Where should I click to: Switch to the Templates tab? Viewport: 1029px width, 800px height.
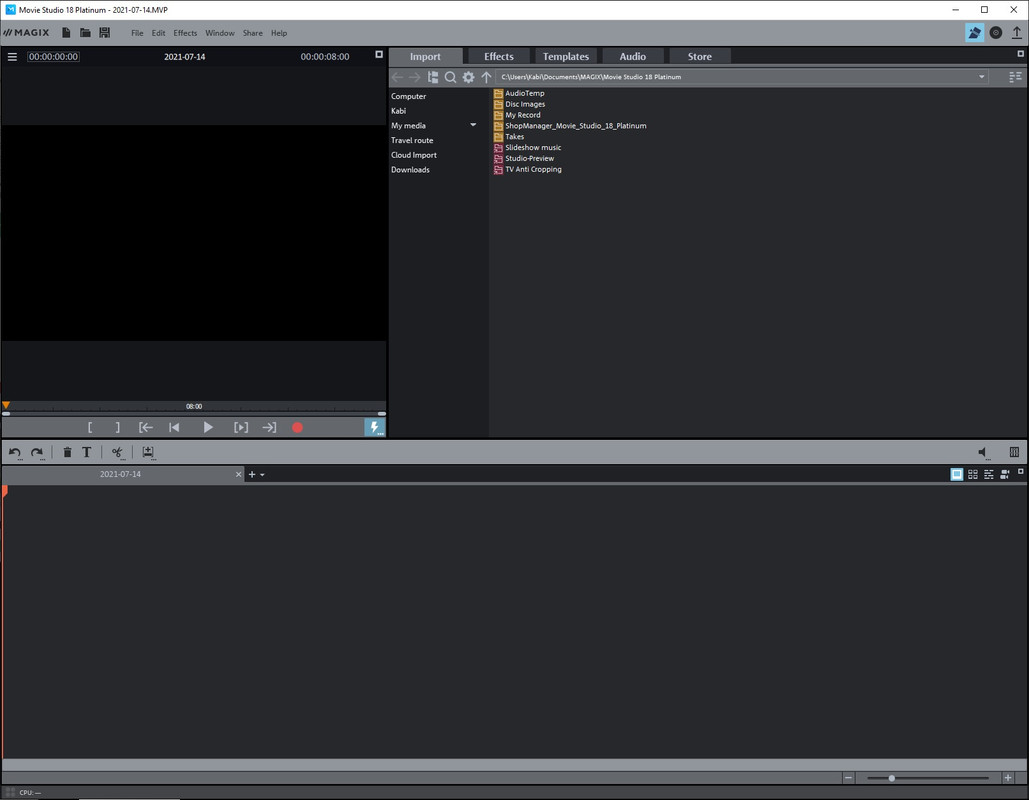[566, 56]
